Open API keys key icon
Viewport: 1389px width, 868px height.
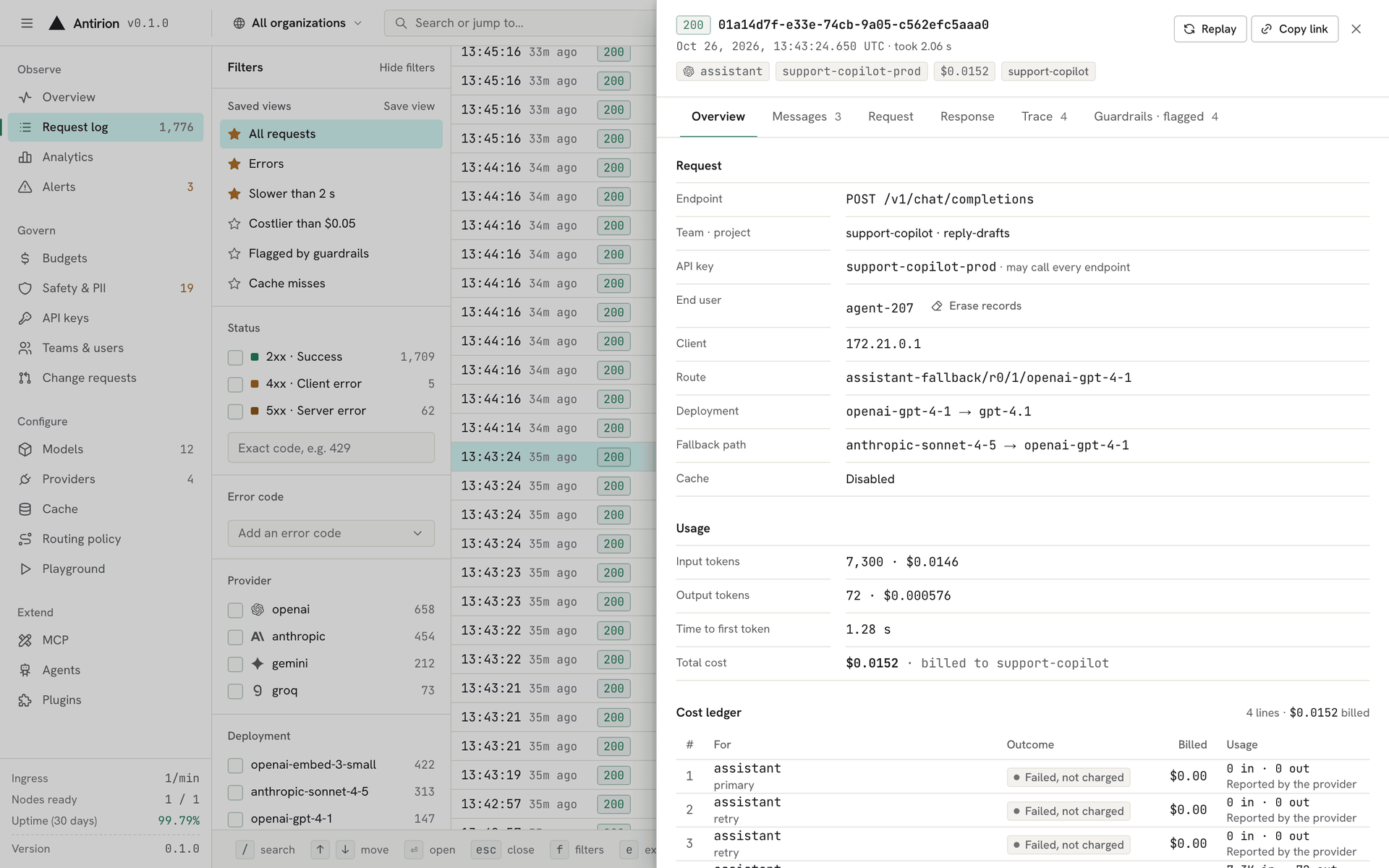click(25, 318)
